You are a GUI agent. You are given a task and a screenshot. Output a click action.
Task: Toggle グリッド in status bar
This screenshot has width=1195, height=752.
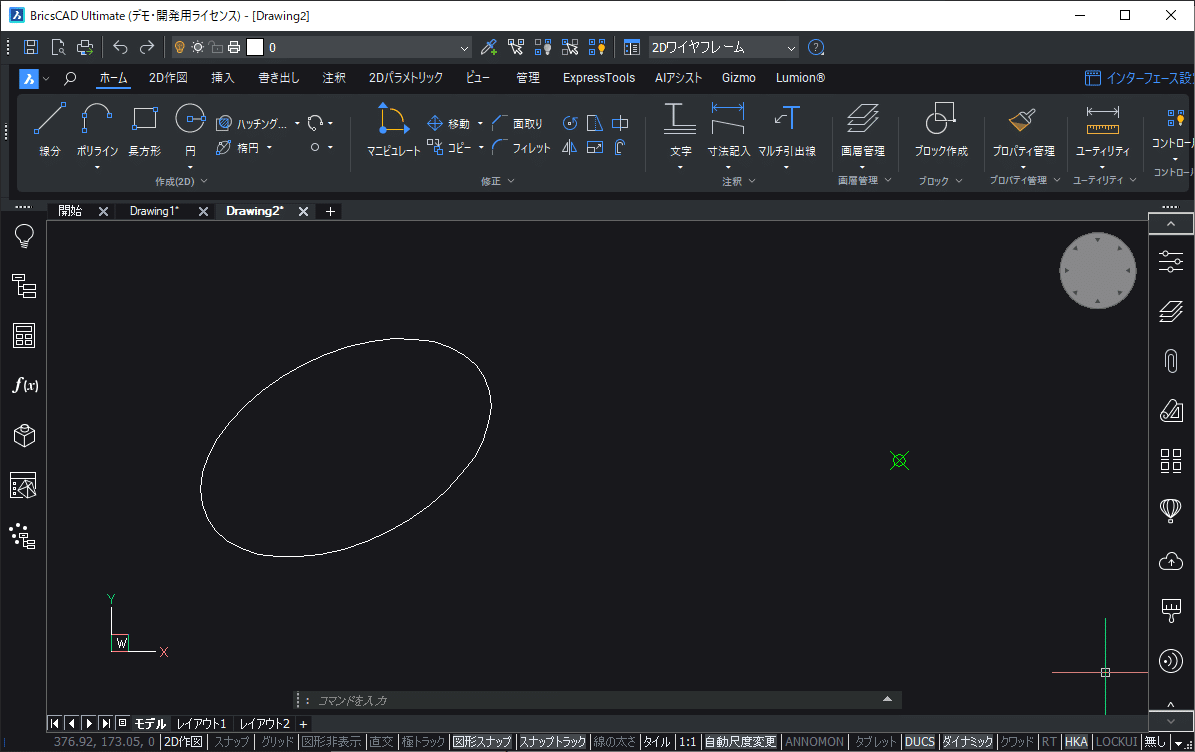(277, 741)
